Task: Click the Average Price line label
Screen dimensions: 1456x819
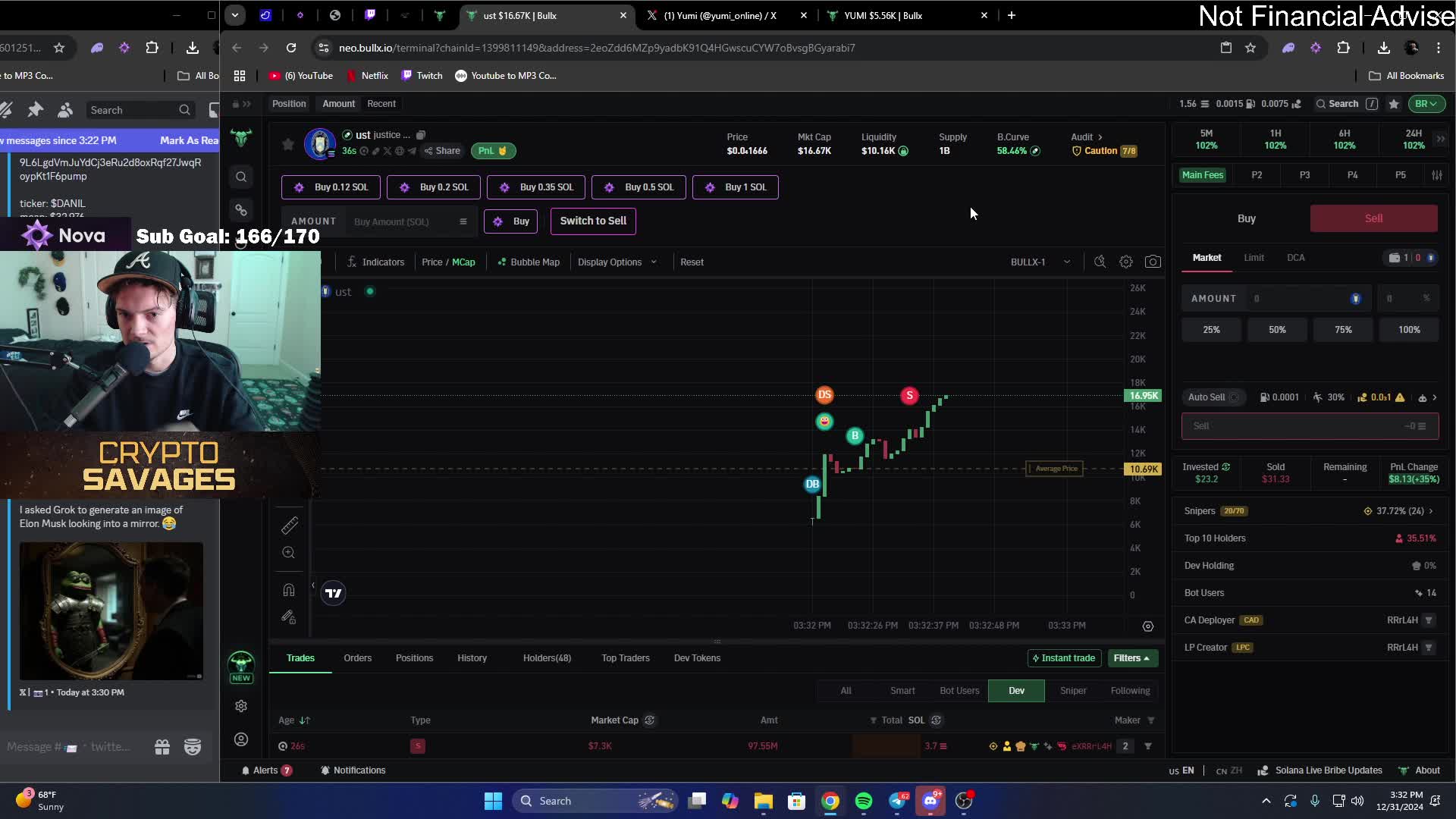Action: click(1054, 469)
